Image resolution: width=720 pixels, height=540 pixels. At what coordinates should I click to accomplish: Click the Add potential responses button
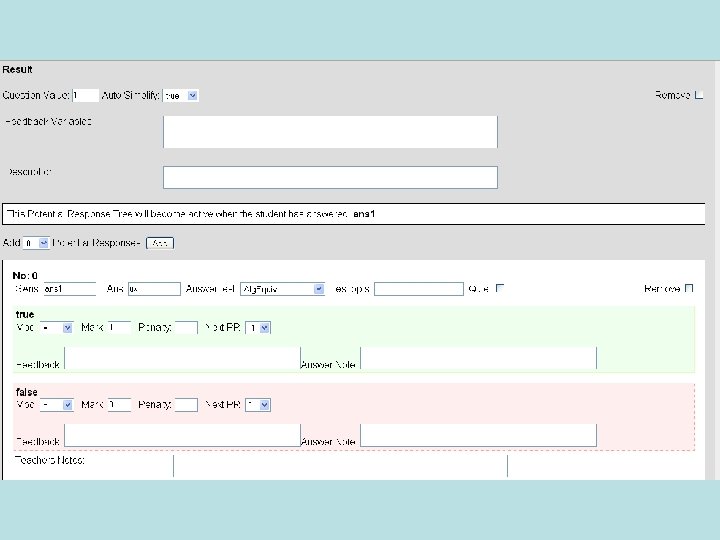tap(160, 243)
